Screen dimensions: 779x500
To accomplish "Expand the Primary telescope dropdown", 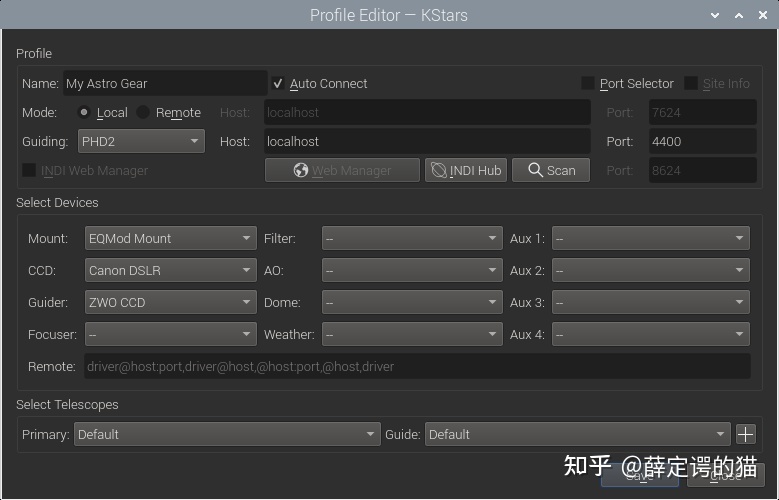I will pos(226,434).
